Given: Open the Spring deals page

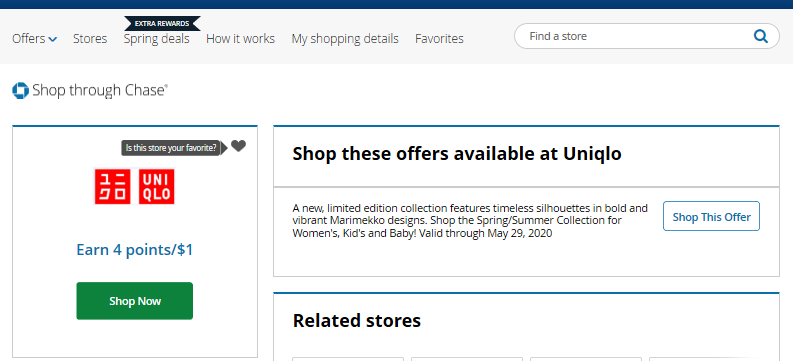Looking at the screenshot, I should [157, 39].
